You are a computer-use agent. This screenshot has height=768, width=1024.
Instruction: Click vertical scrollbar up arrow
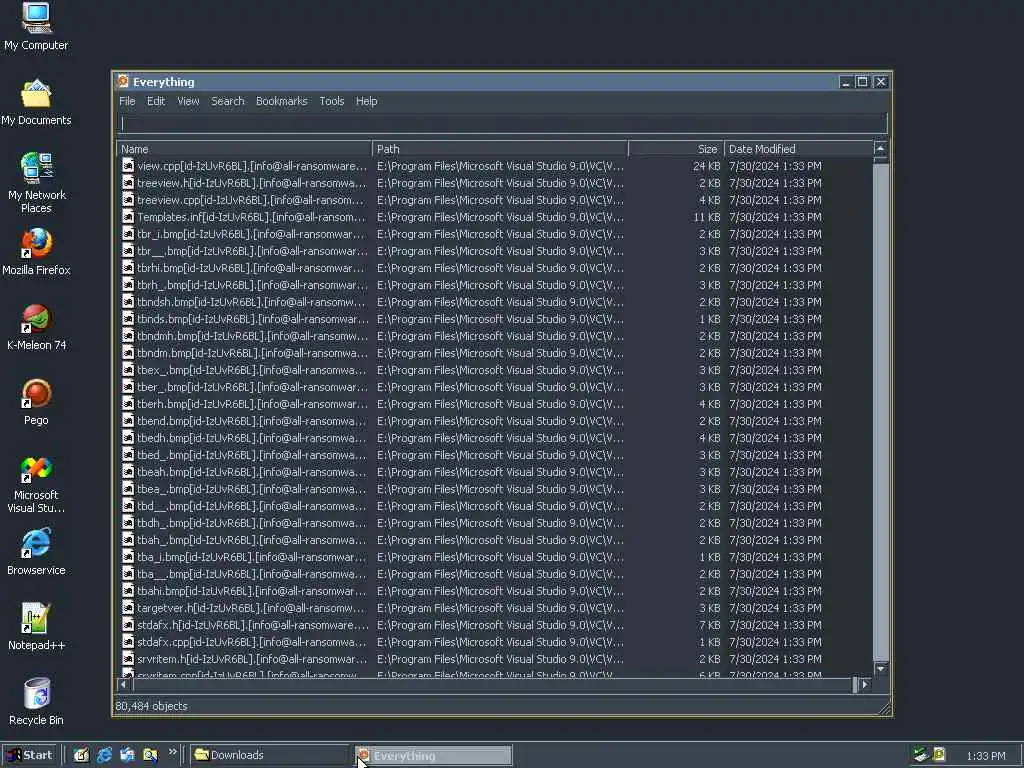pos(881,149)
